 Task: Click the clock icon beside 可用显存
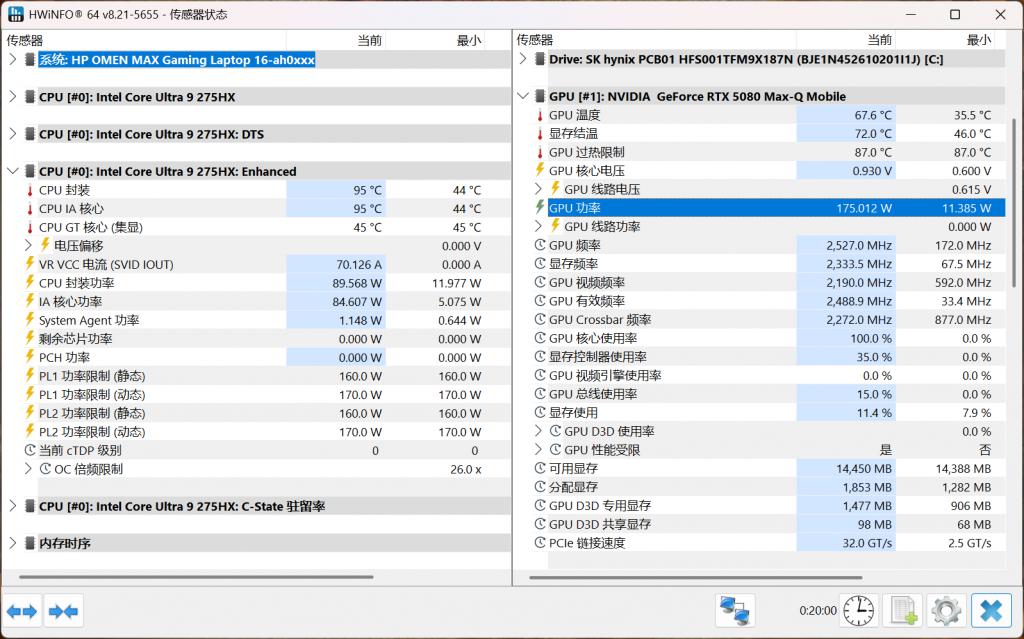pos(539,468)
